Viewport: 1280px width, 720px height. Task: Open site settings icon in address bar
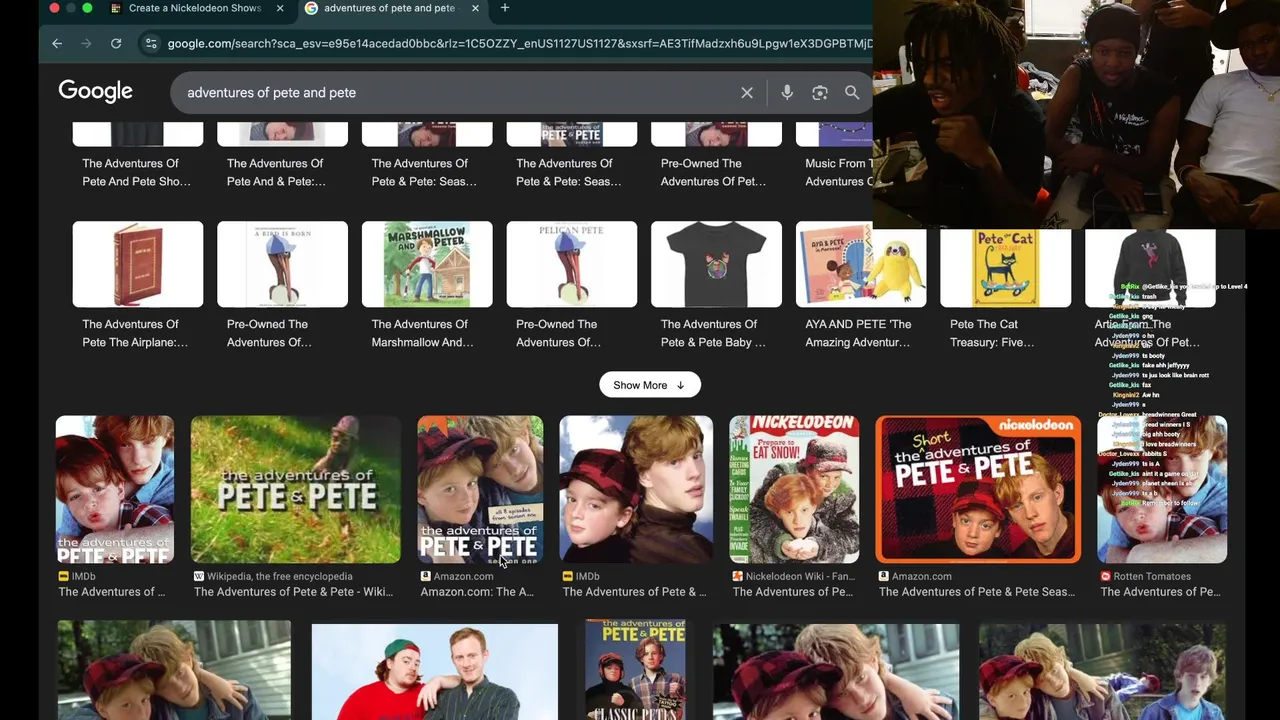pos(151,43)
